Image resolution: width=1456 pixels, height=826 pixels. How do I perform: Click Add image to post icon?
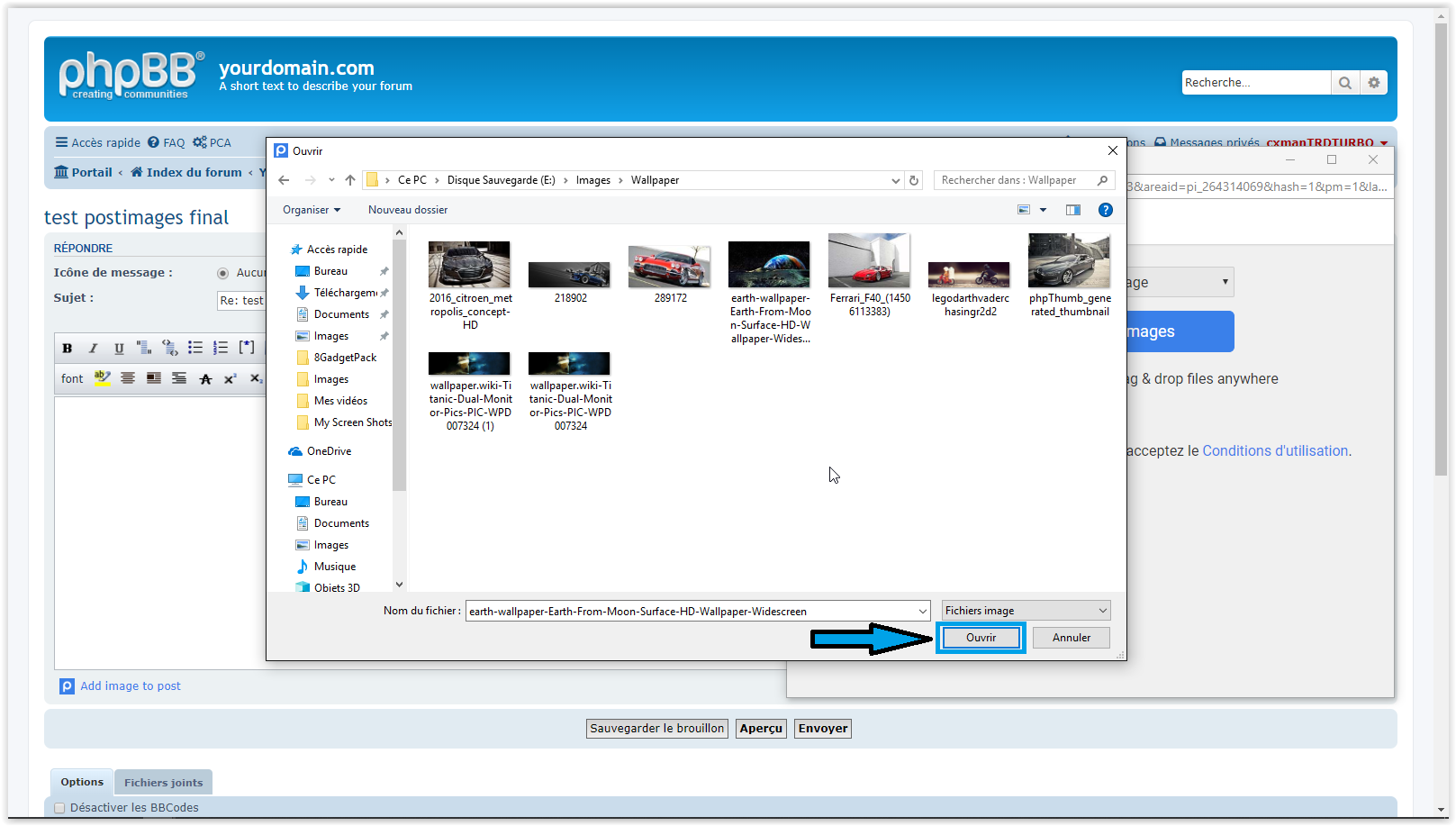pyautogui.click(x=68, y=686)
